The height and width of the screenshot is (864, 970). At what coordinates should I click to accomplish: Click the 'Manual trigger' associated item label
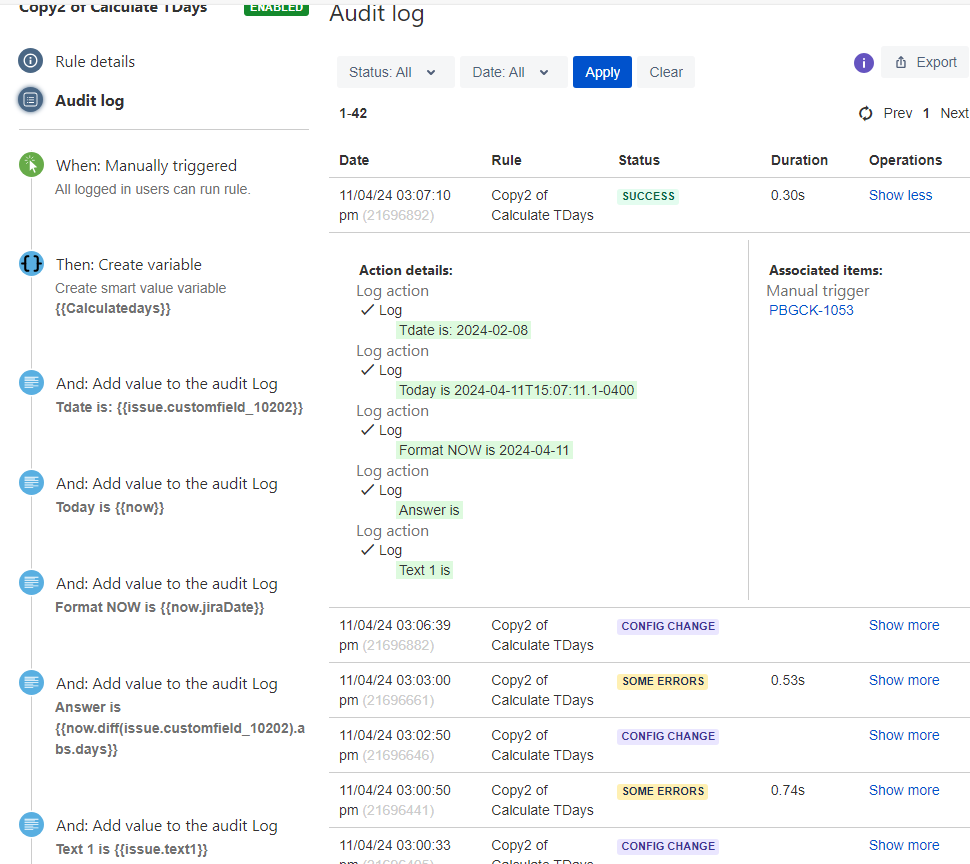pyautogui.click(x=817, y=291)
